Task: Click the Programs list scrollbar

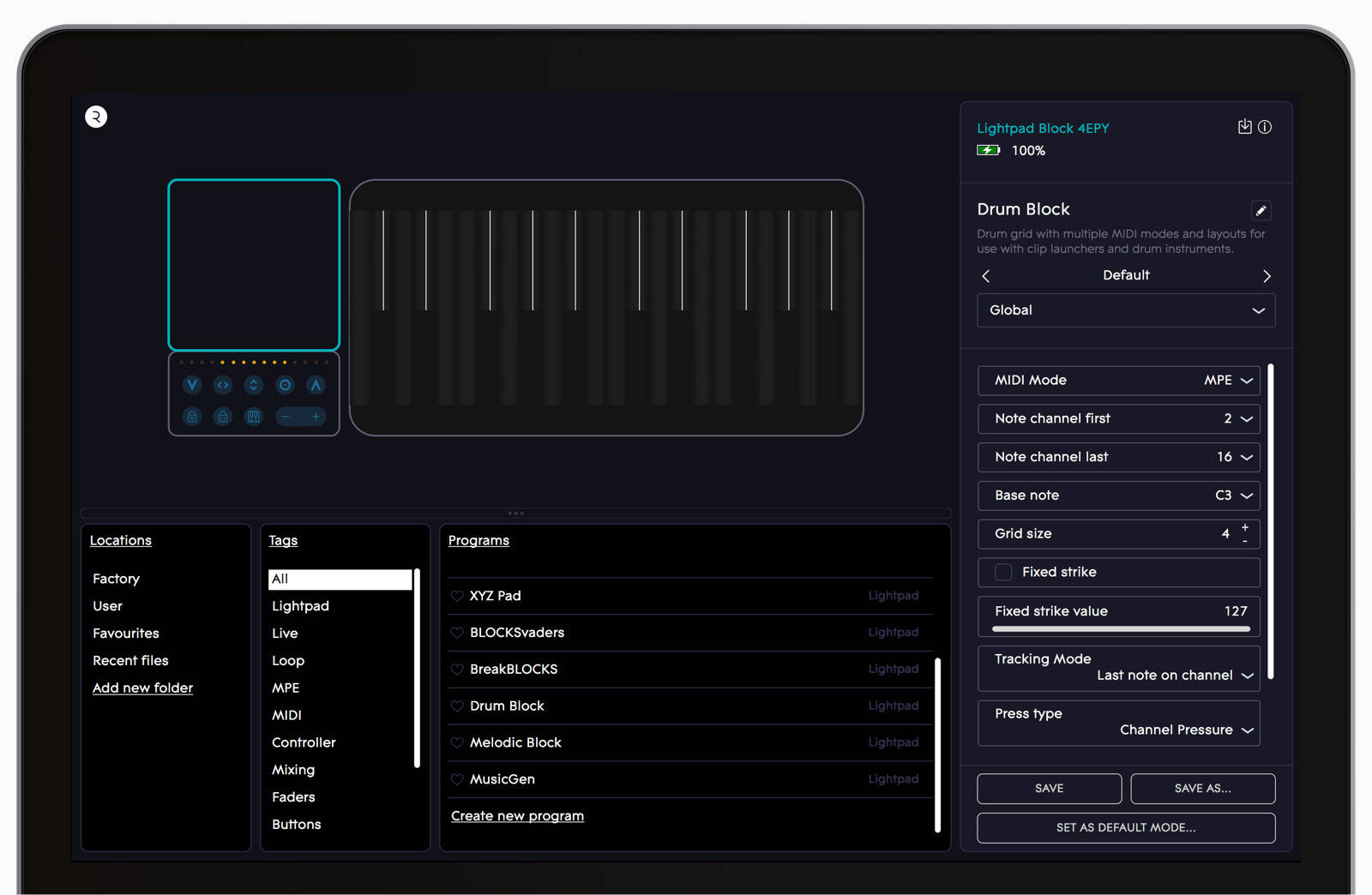Action: click(x=937, y=745)
